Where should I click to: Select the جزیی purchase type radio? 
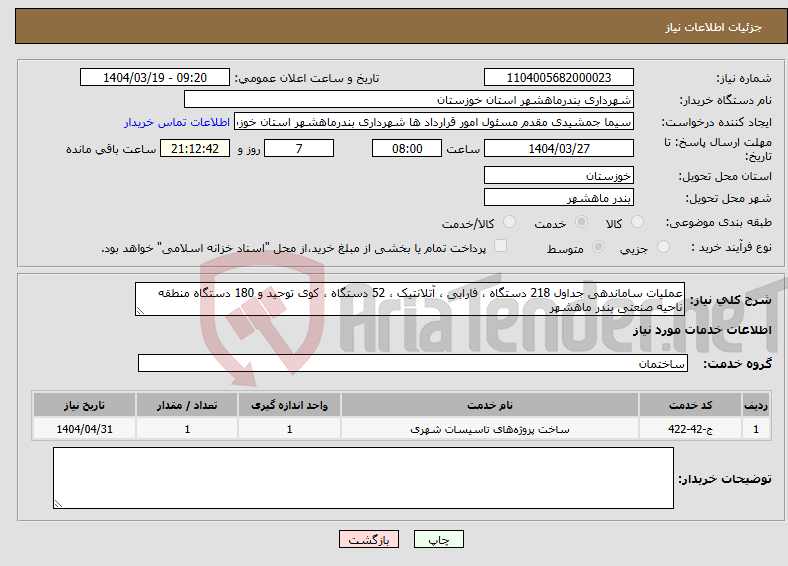(x=663, y=246)
